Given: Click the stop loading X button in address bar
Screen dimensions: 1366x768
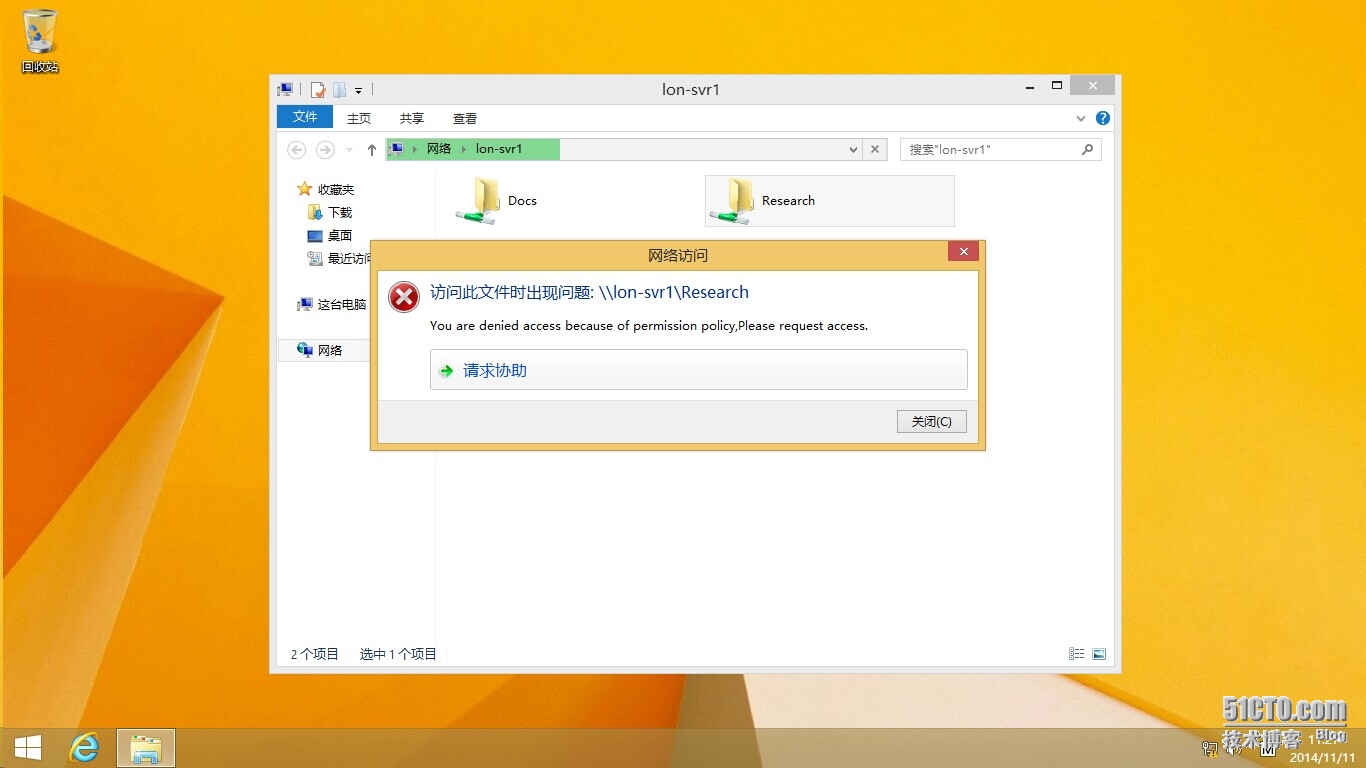Looking at the screenshot, I should 875,149.
